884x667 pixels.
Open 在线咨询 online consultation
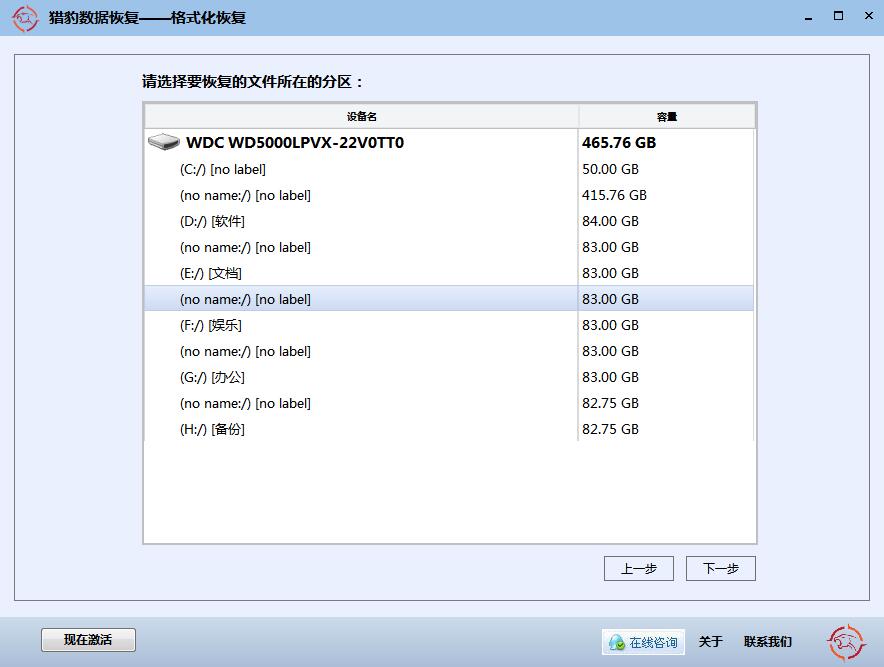643,642
